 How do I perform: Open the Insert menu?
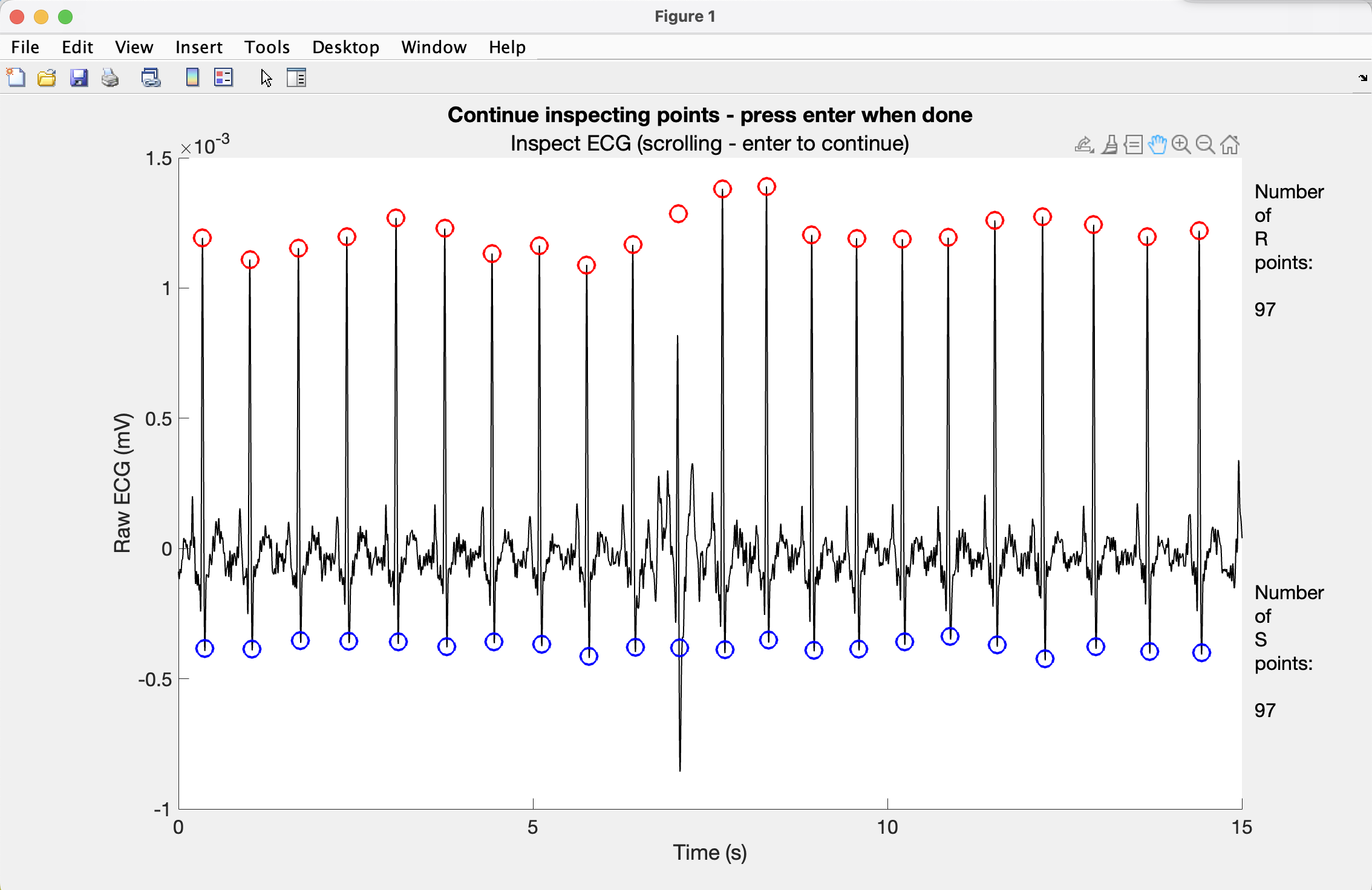coord(198,47)
